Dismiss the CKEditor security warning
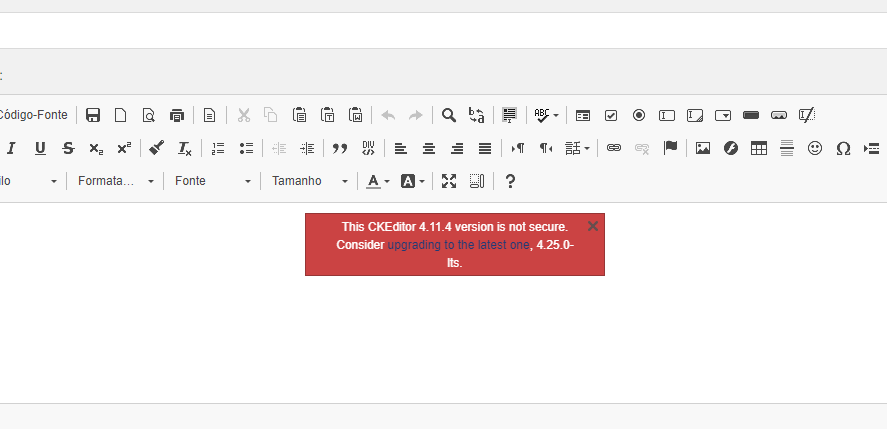Viewport: 887px width, 429px height. 593,226
